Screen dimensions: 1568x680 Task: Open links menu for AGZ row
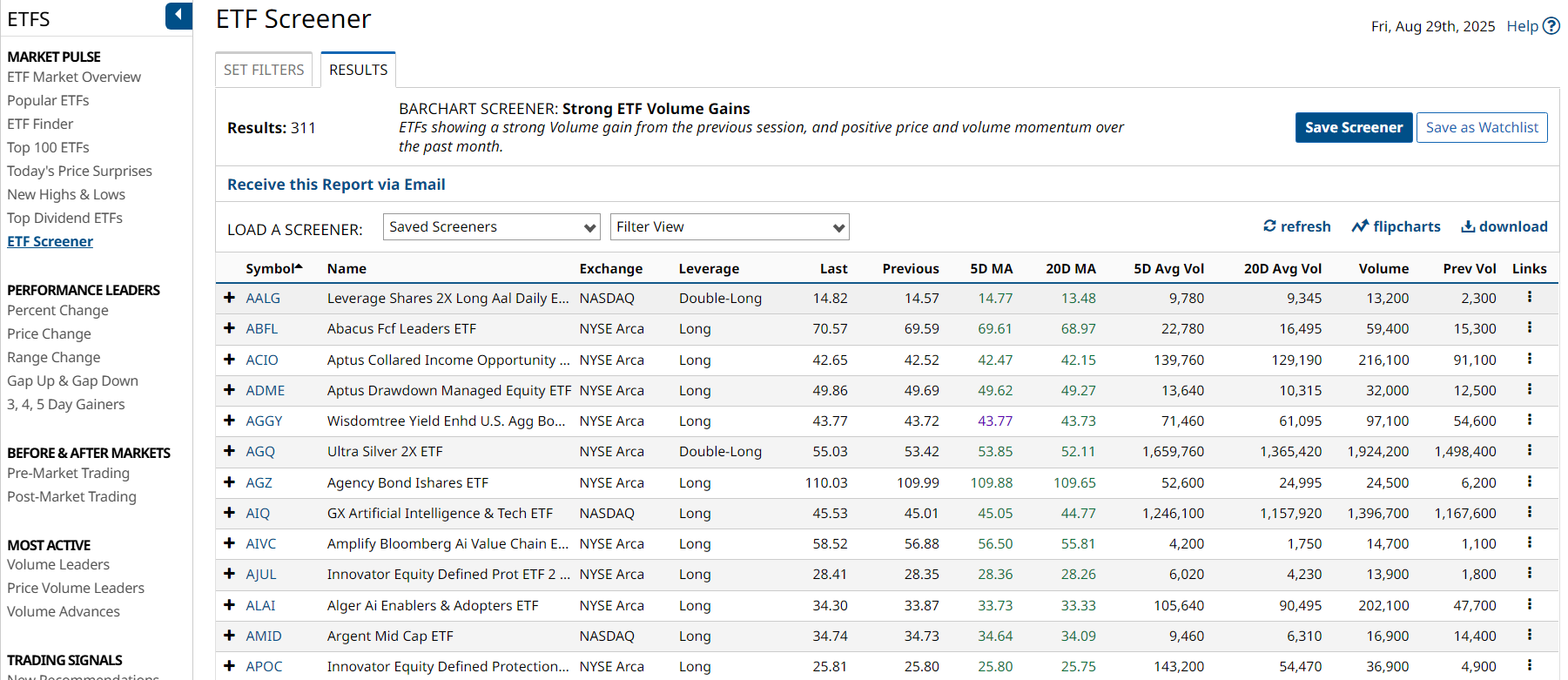pyautogui.click(x=1529, y=482)
